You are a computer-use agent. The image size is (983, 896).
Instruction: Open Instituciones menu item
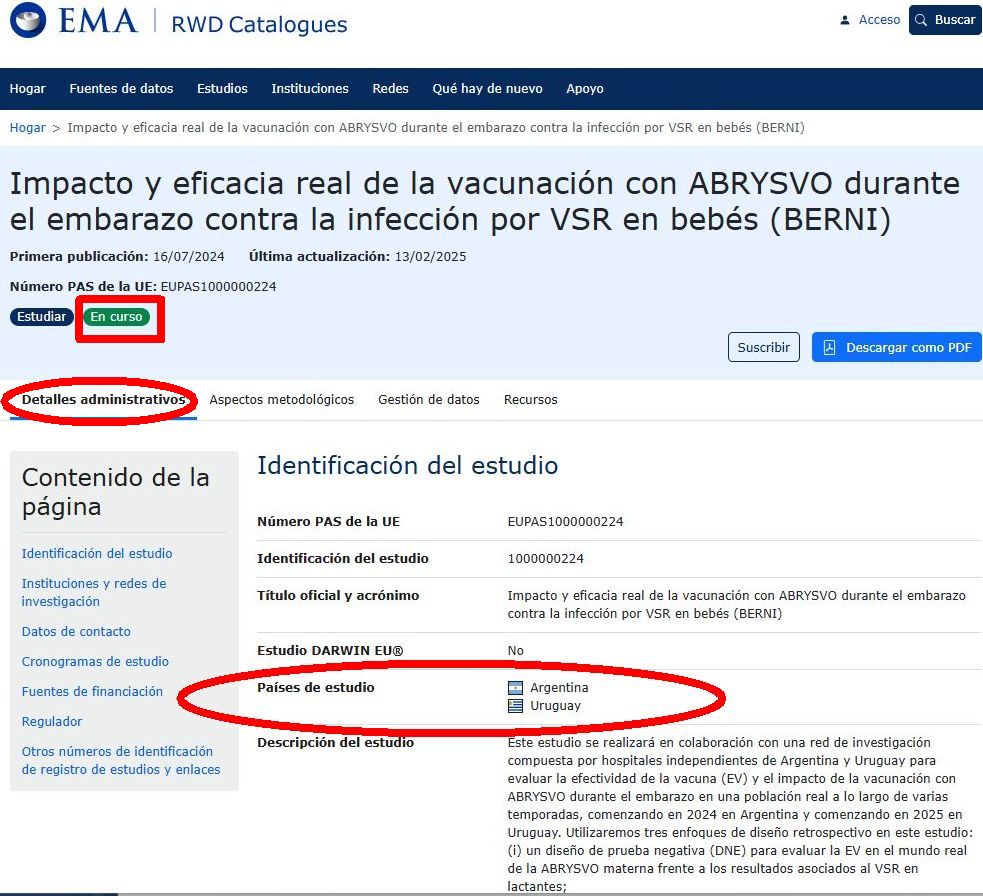click(310, 88)
